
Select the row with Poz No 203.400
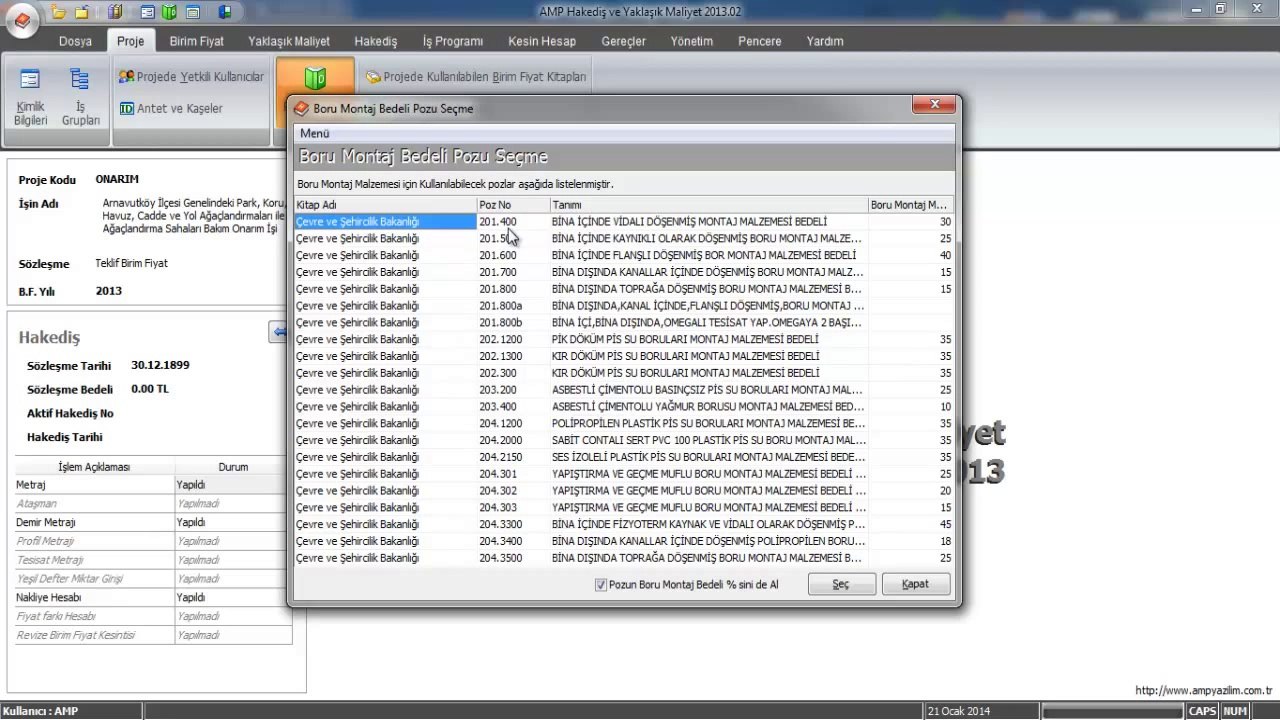pos(624,406)
